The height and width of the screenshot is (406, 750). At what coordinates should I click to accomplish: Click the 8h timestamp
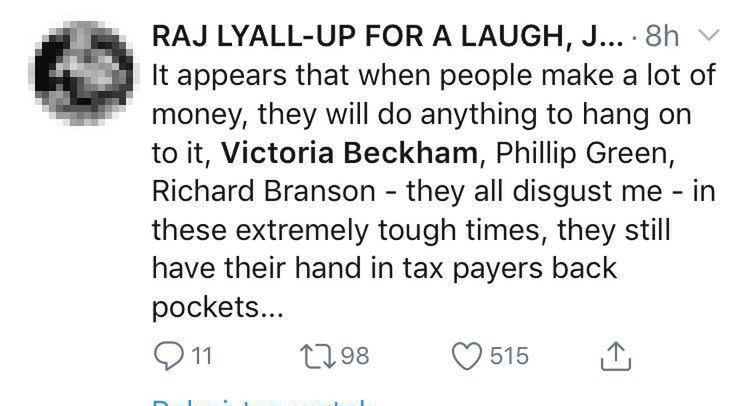click(x=664, y=38)
